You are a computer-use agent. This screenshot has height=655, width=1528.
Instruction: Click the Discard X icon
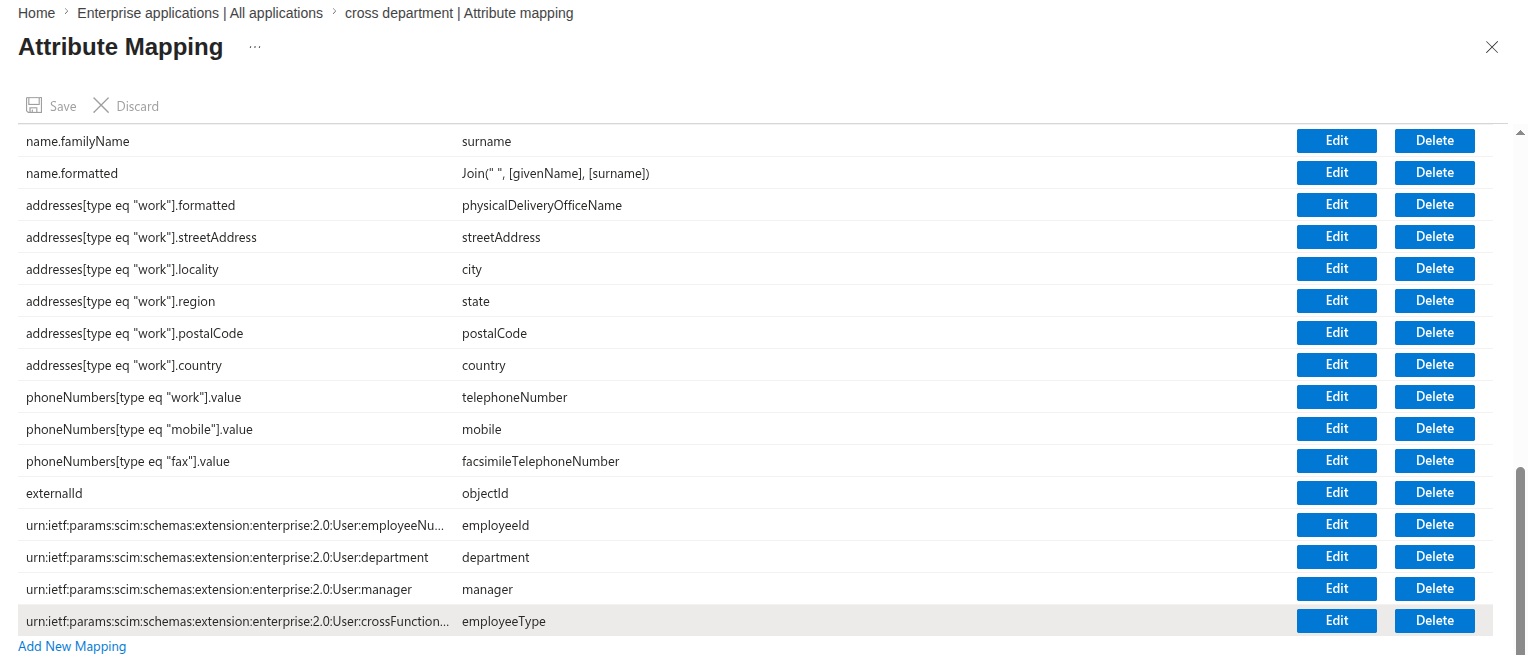click(x=101, y=106)
